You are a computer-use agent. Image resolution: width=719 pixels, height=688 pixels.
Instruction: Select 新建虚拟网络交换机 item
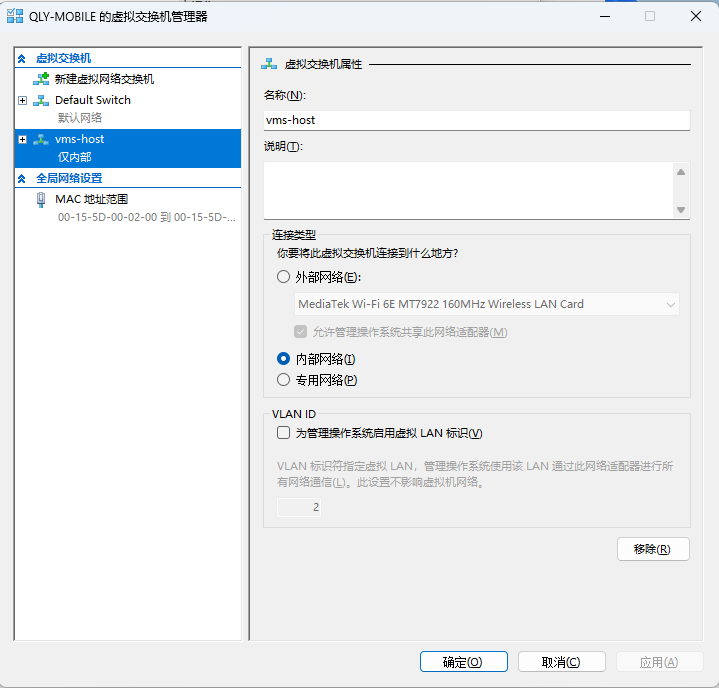point(104,79)
